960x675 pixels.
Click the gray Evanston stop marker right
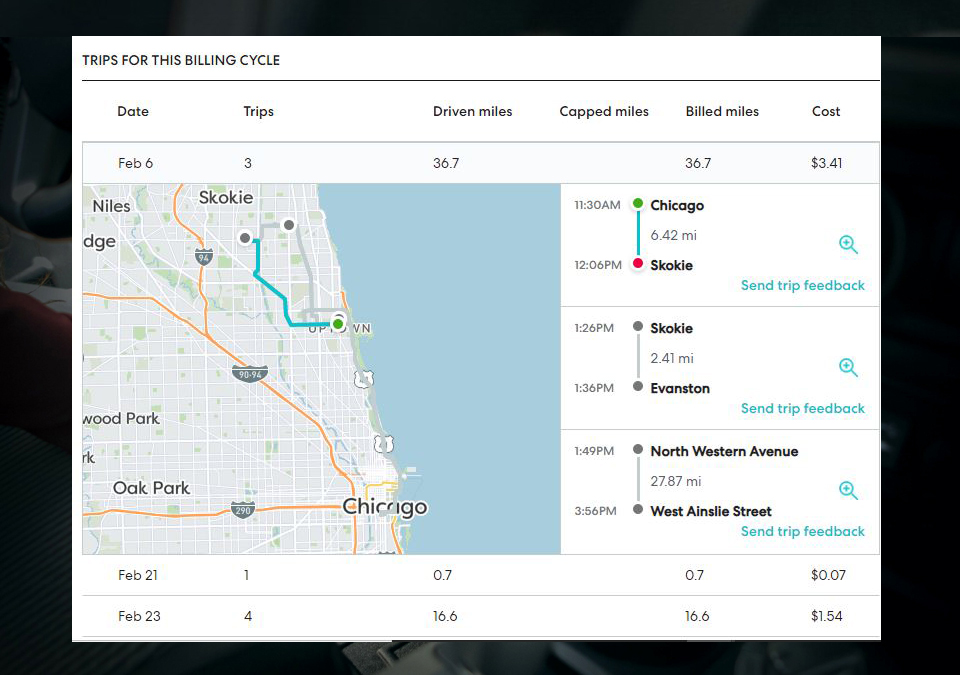click(288, 225)
